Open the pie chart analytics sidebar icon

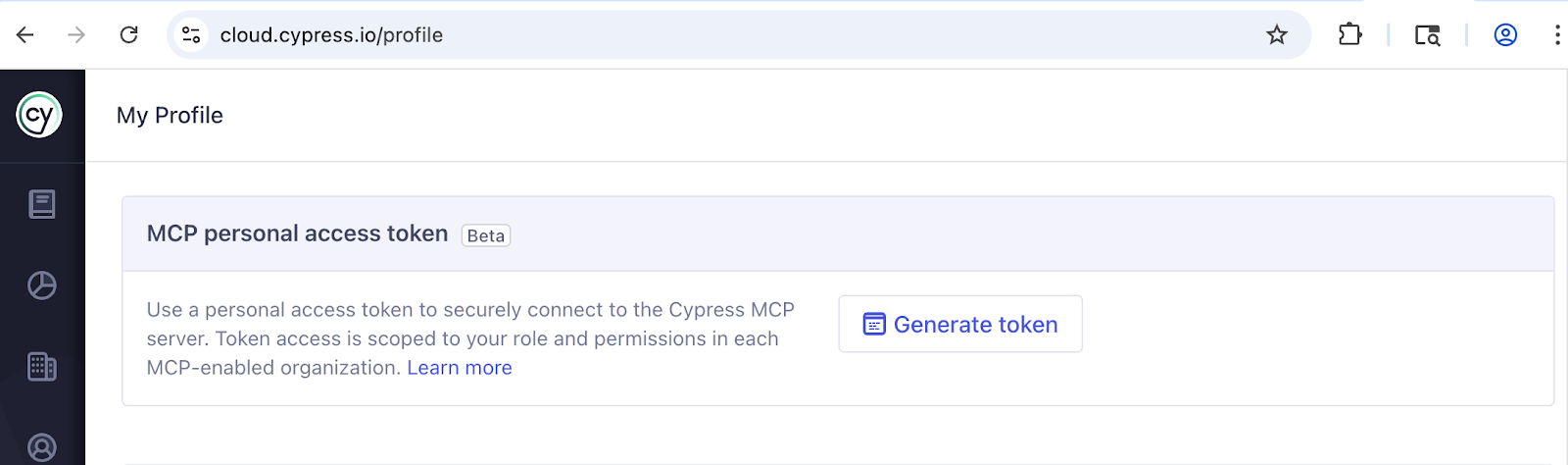(x=41, y=285)
